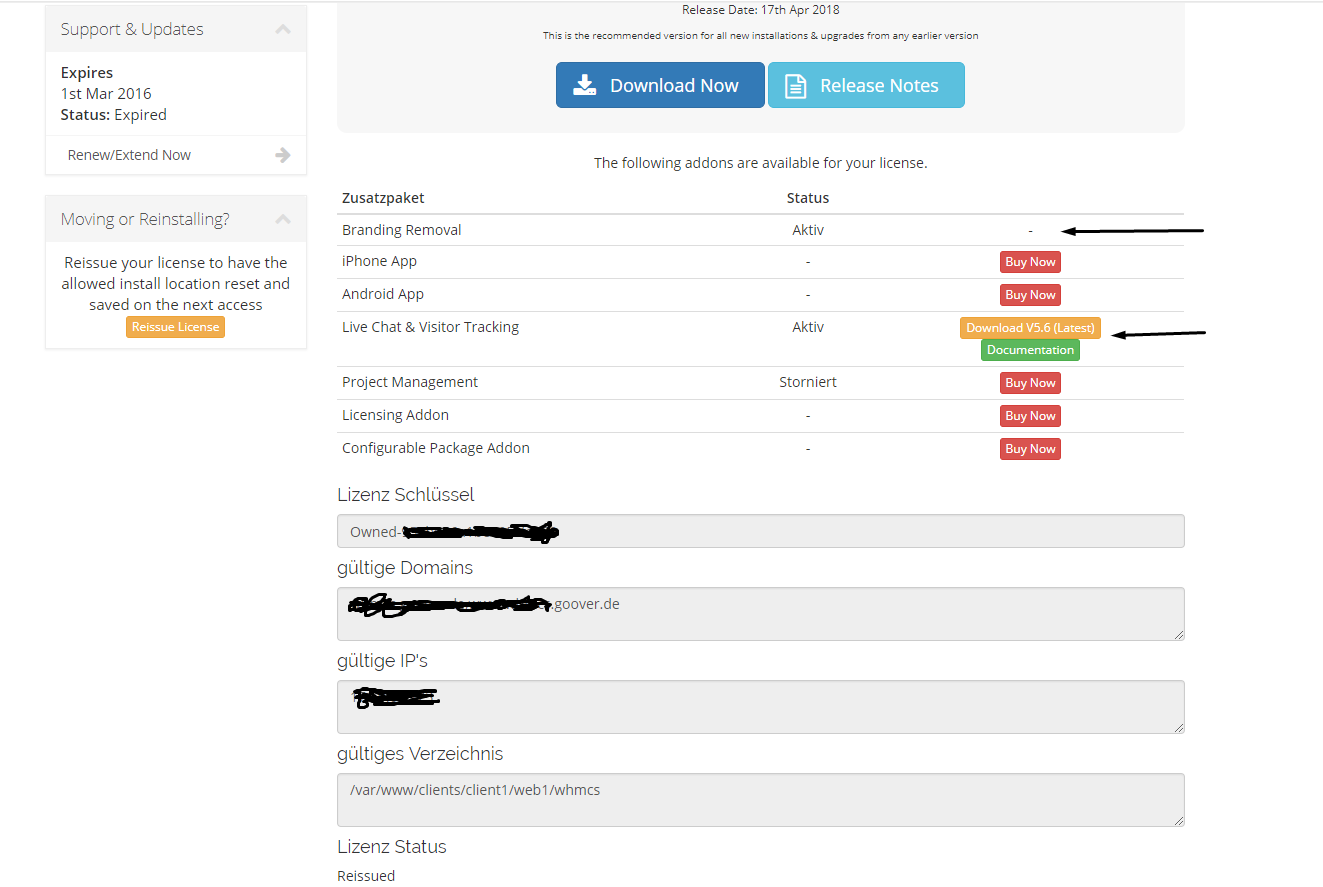Open Live Chat Documentation button
1323x887 pixels.
tap(1030, 350)
